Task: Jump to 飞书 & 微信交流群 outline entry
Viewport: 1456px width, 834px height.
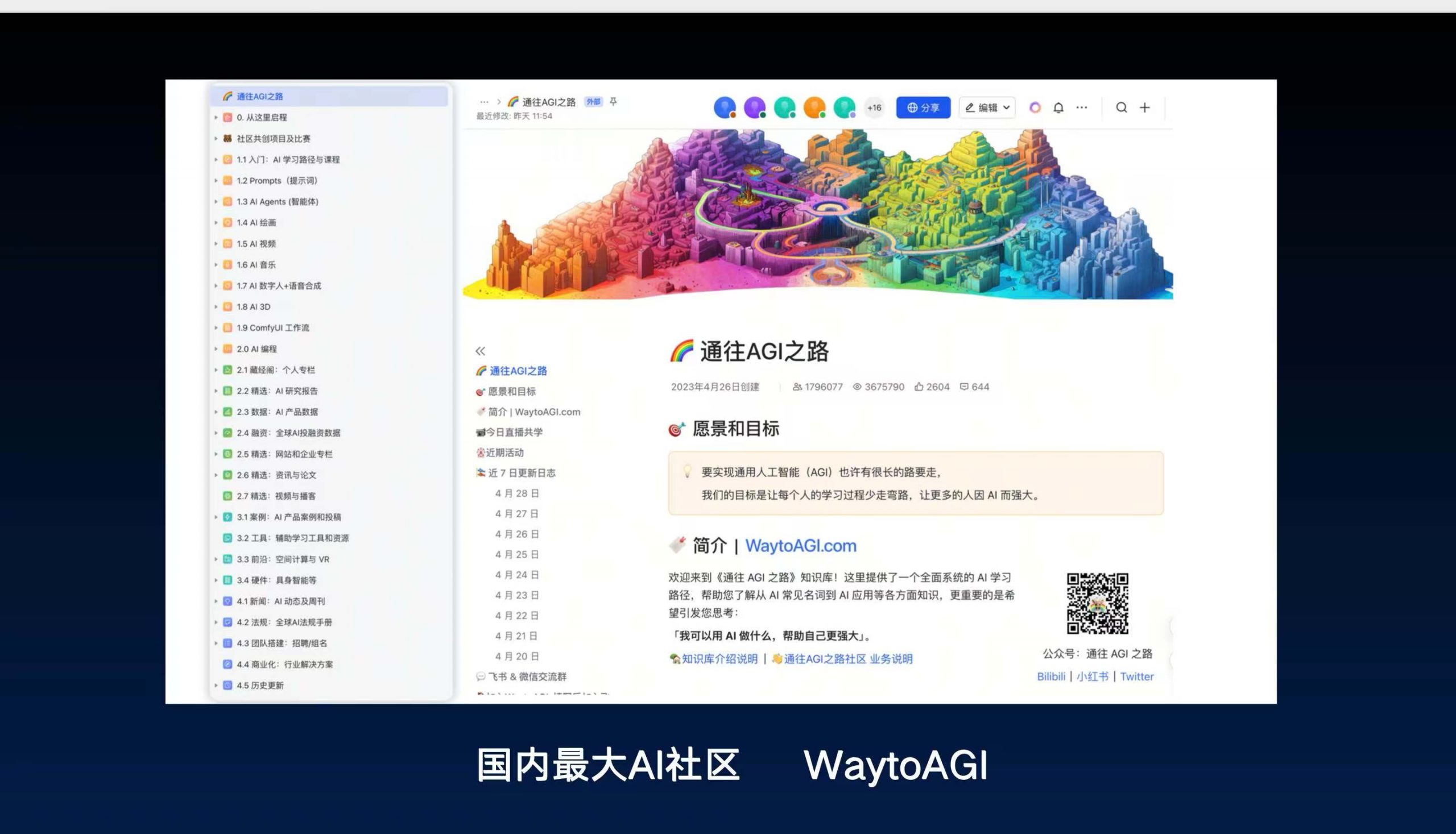Action: [x=522, y=677]
